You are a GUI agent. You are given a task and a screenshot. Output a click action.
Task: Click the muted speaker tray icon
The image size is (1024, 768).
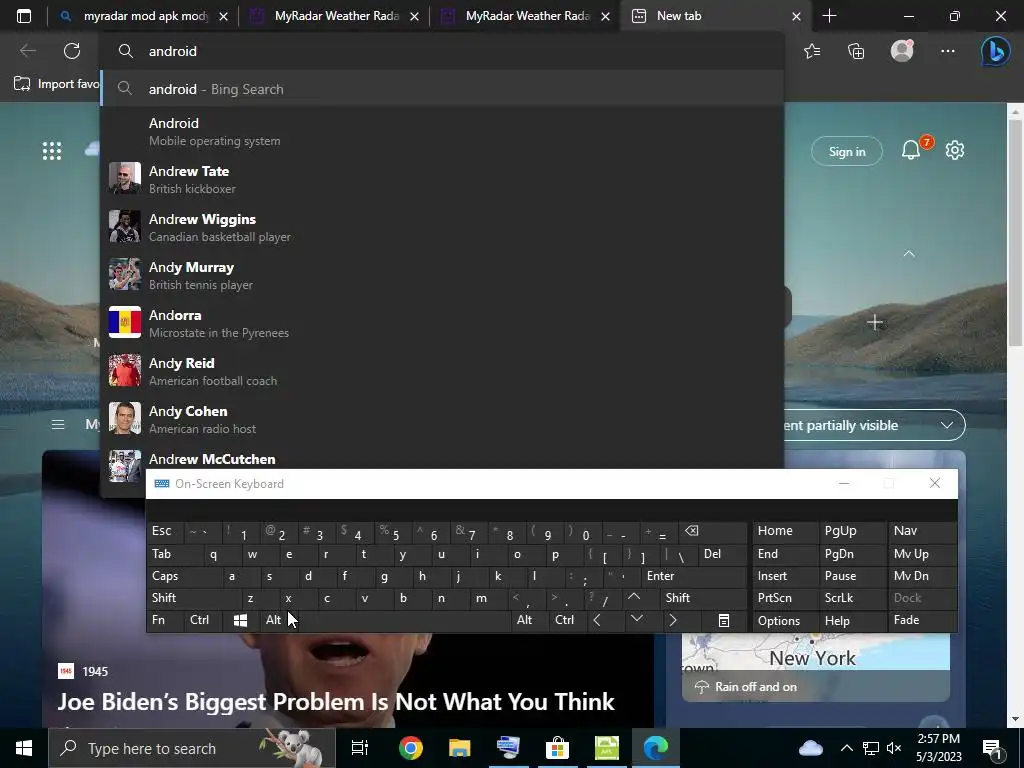[894, 748]
